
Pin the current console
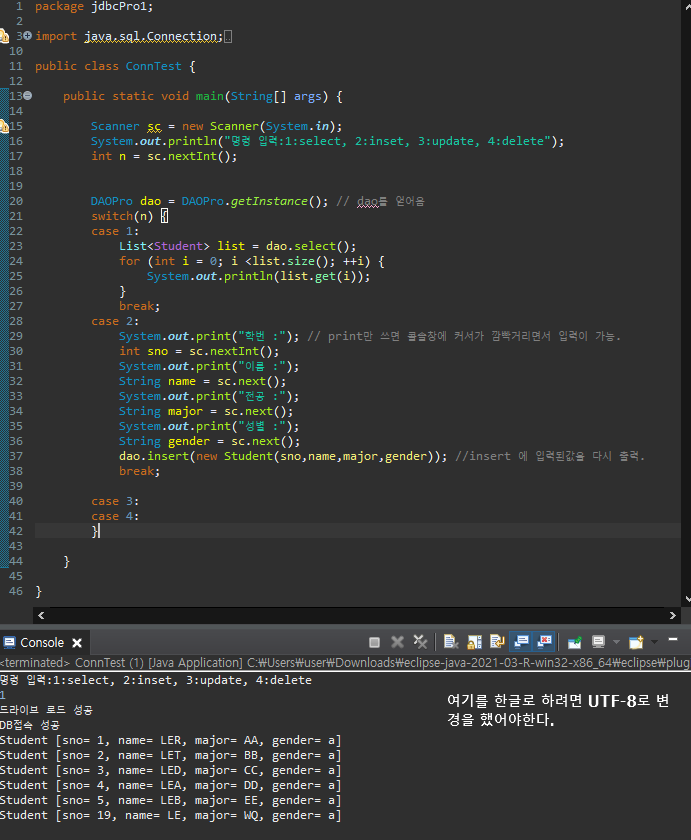click(x=575, y=642)
